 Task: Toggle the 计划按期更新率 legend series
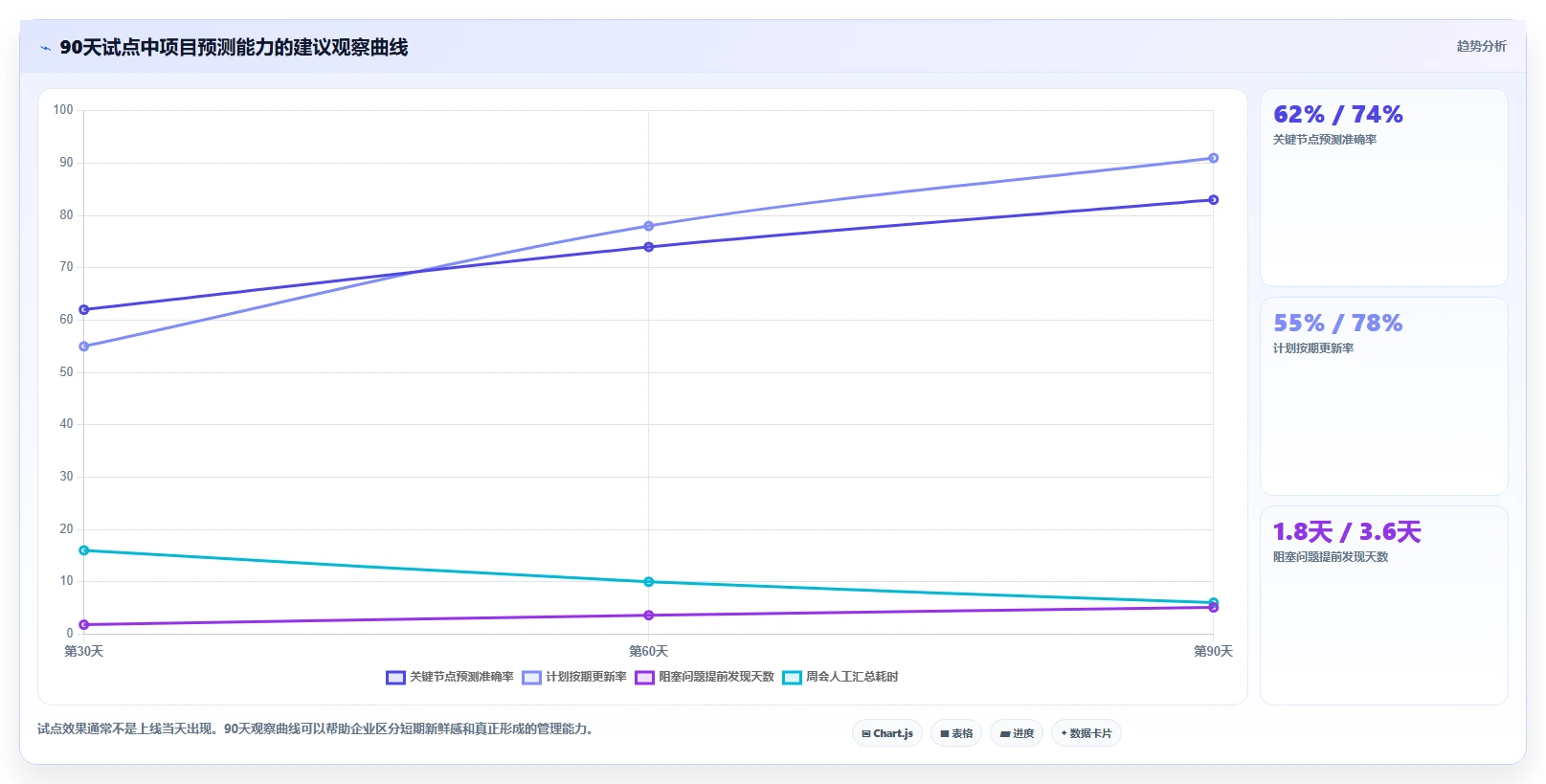coord(574,677)
